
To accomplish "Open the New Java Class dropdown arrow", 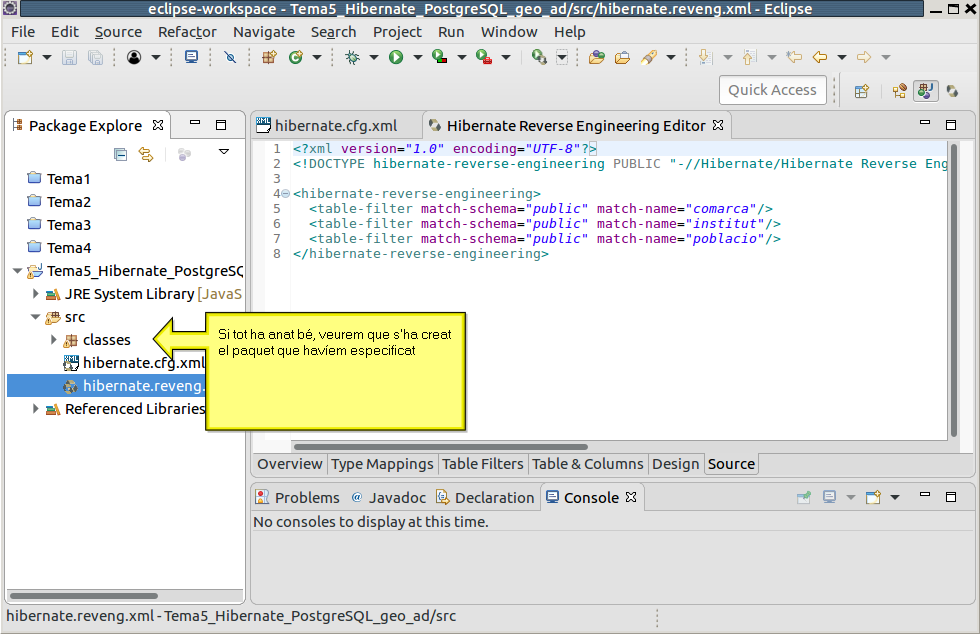I will (x=317, y=58).
